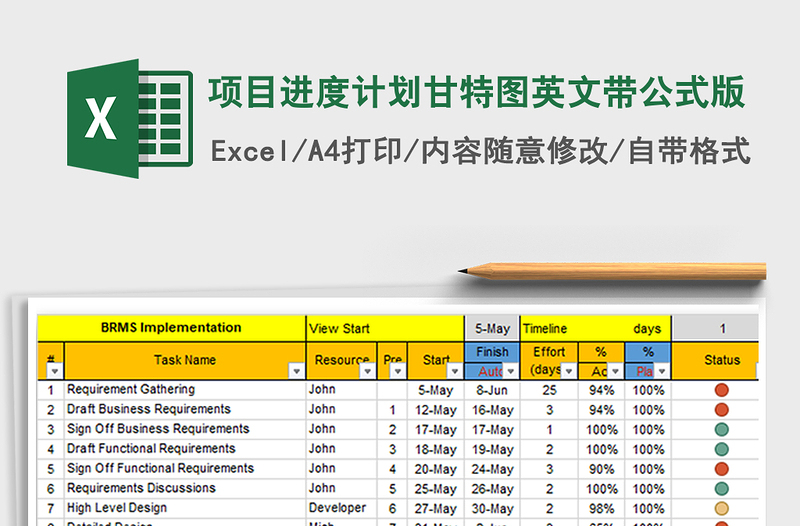The height and width of the screenshot is (526, 800).
Task: Expand the Start column filter arrow
Action: pos(455,371)
